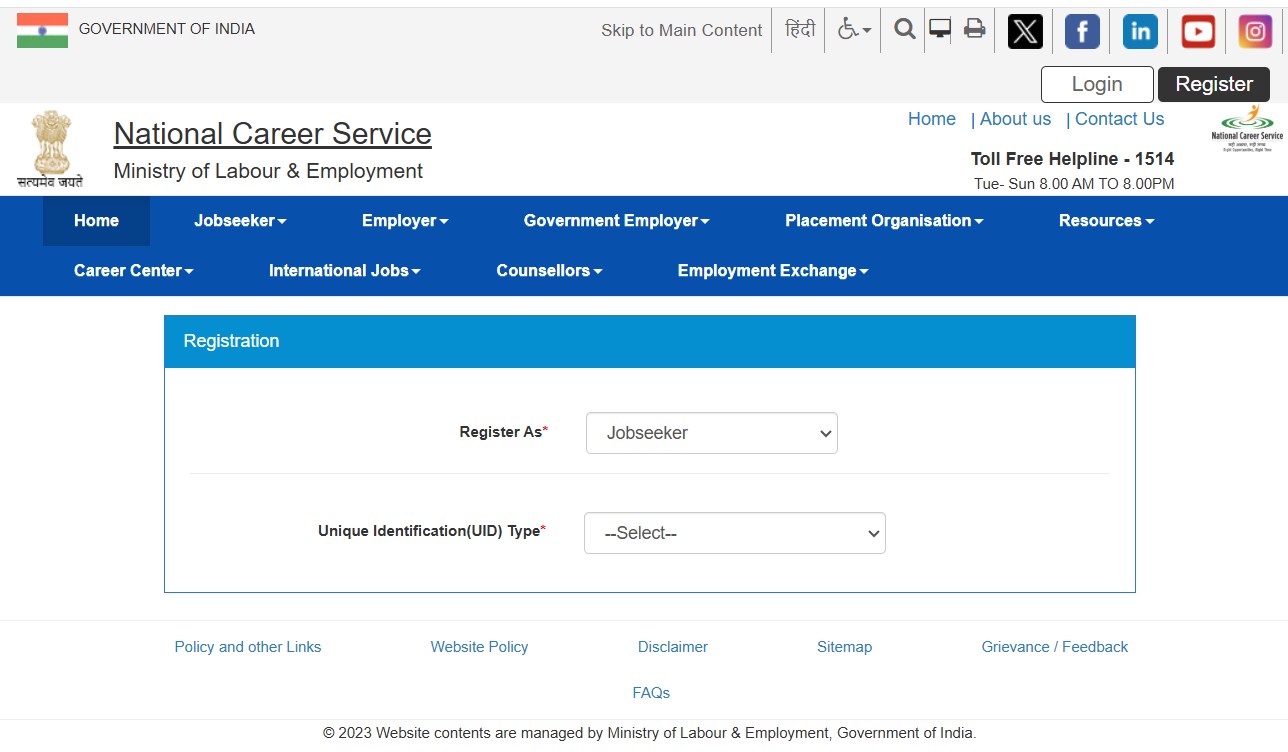Click the National Career Service logo
1288x752 pixels.
(1246, 130)
